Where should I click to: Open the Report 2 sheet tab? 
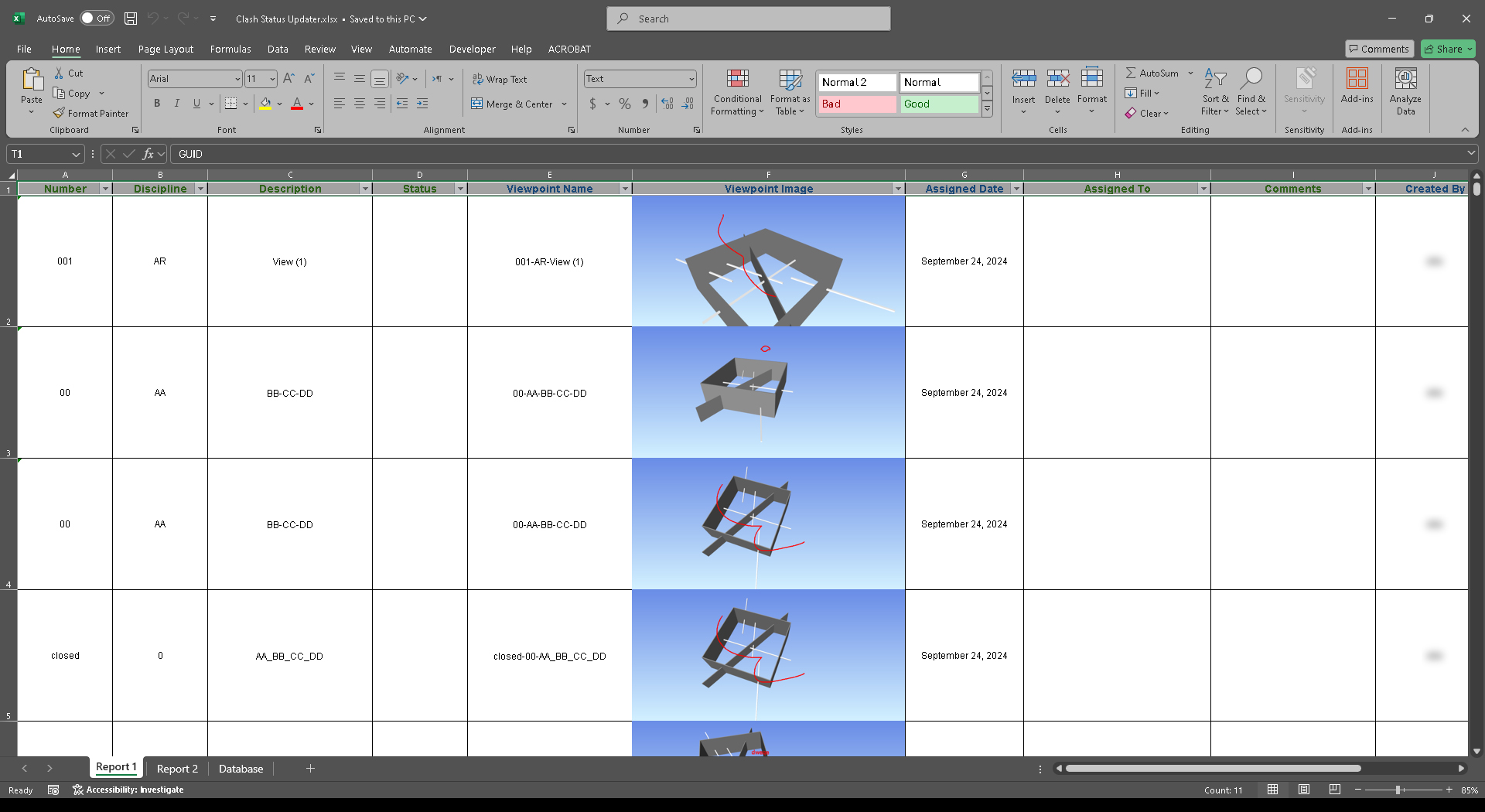[x=177, y=769]
